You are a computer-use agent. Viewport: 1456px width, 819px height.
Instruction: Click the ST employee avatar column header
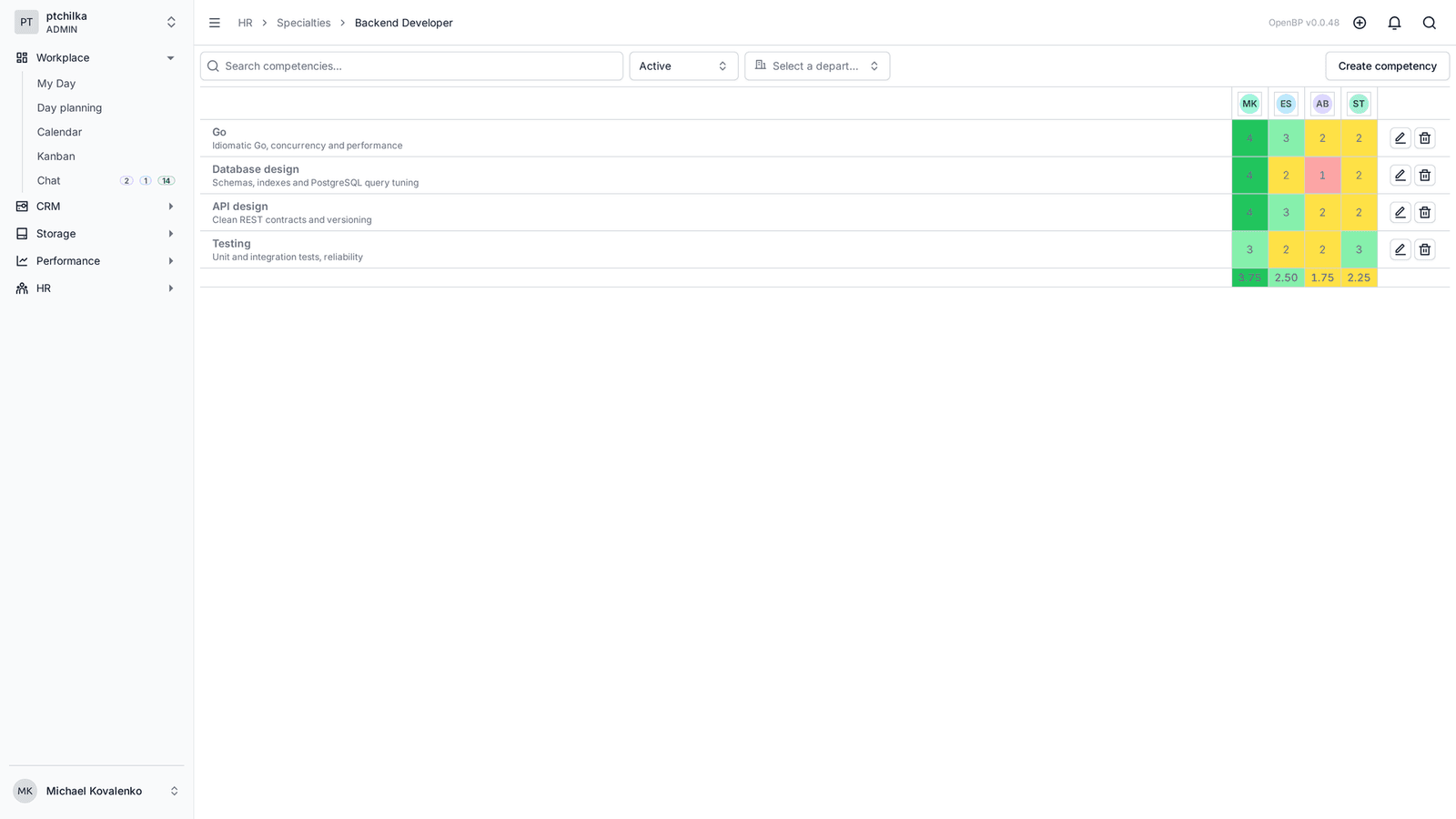[x=1359, y=104]
